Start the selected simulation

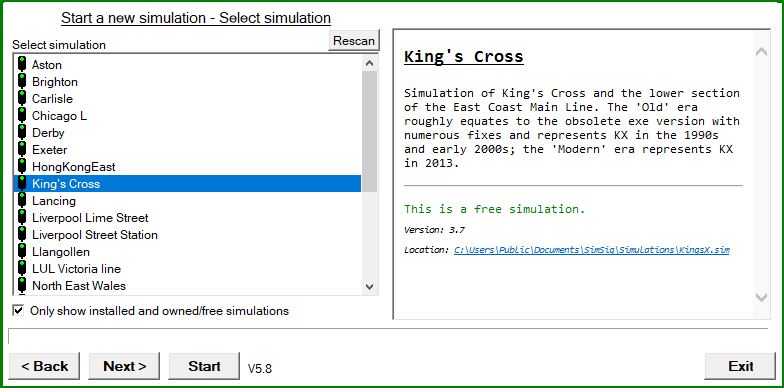204,366
